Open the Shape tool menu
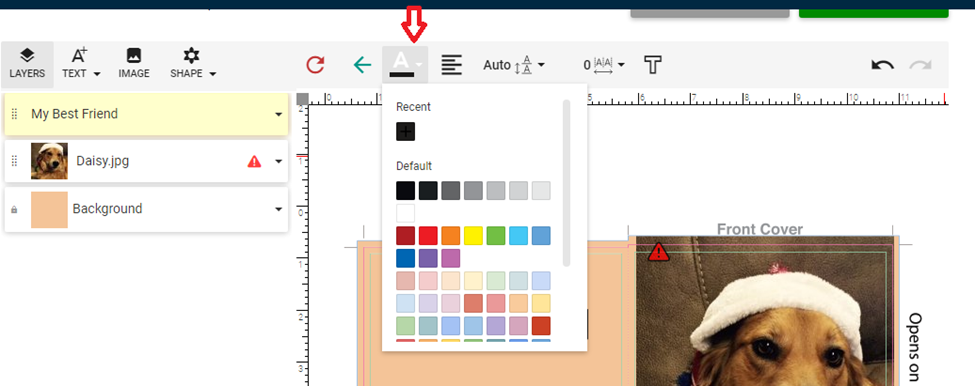Viewport: 975px width, 386px height. tap(193, 63)
